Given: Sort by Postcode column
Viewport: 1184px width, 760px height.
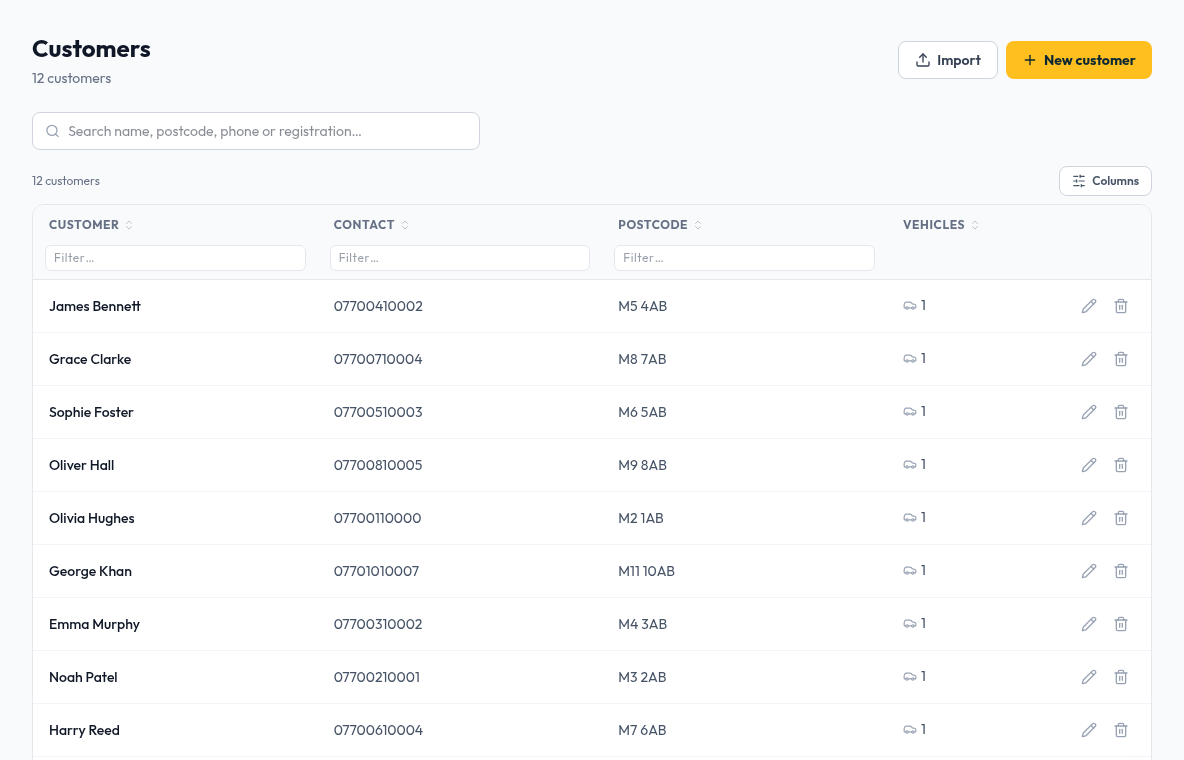Looking at the screenshot, I should (659, 224).
